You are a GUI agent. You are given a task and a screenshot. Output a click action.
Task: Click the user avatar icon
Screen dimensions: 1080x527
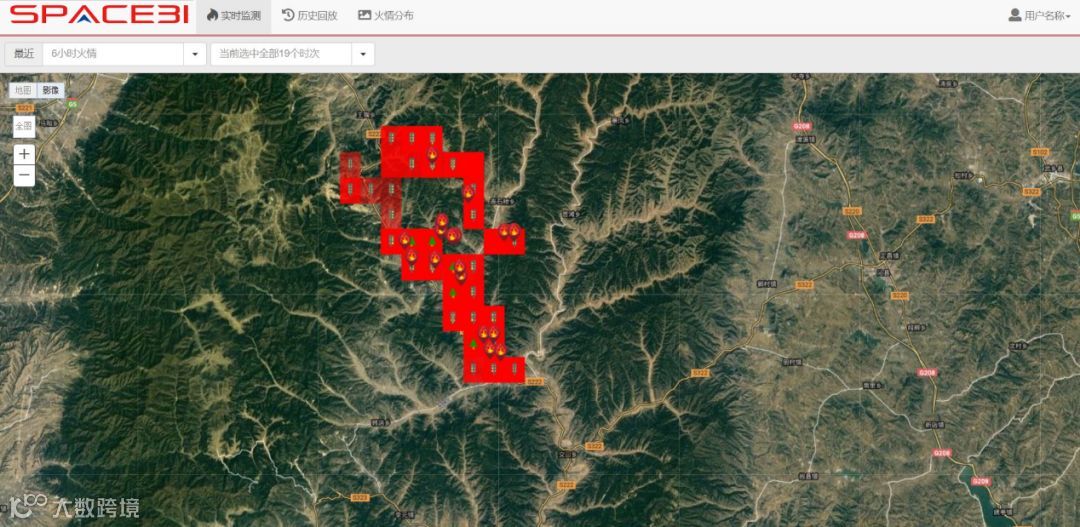(x=1015, y=15)
